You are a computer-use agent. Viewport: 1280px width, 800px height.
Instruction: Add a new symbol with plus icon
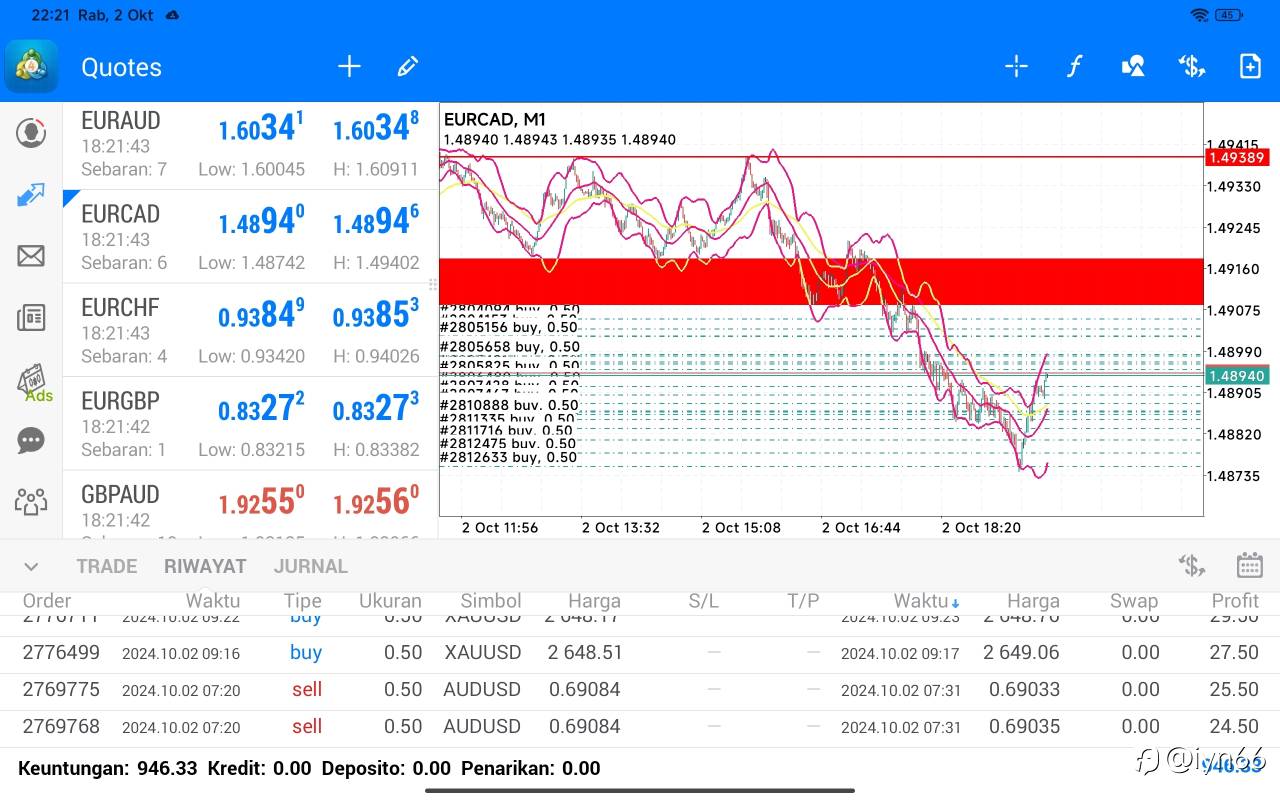[x=349, y=67]
